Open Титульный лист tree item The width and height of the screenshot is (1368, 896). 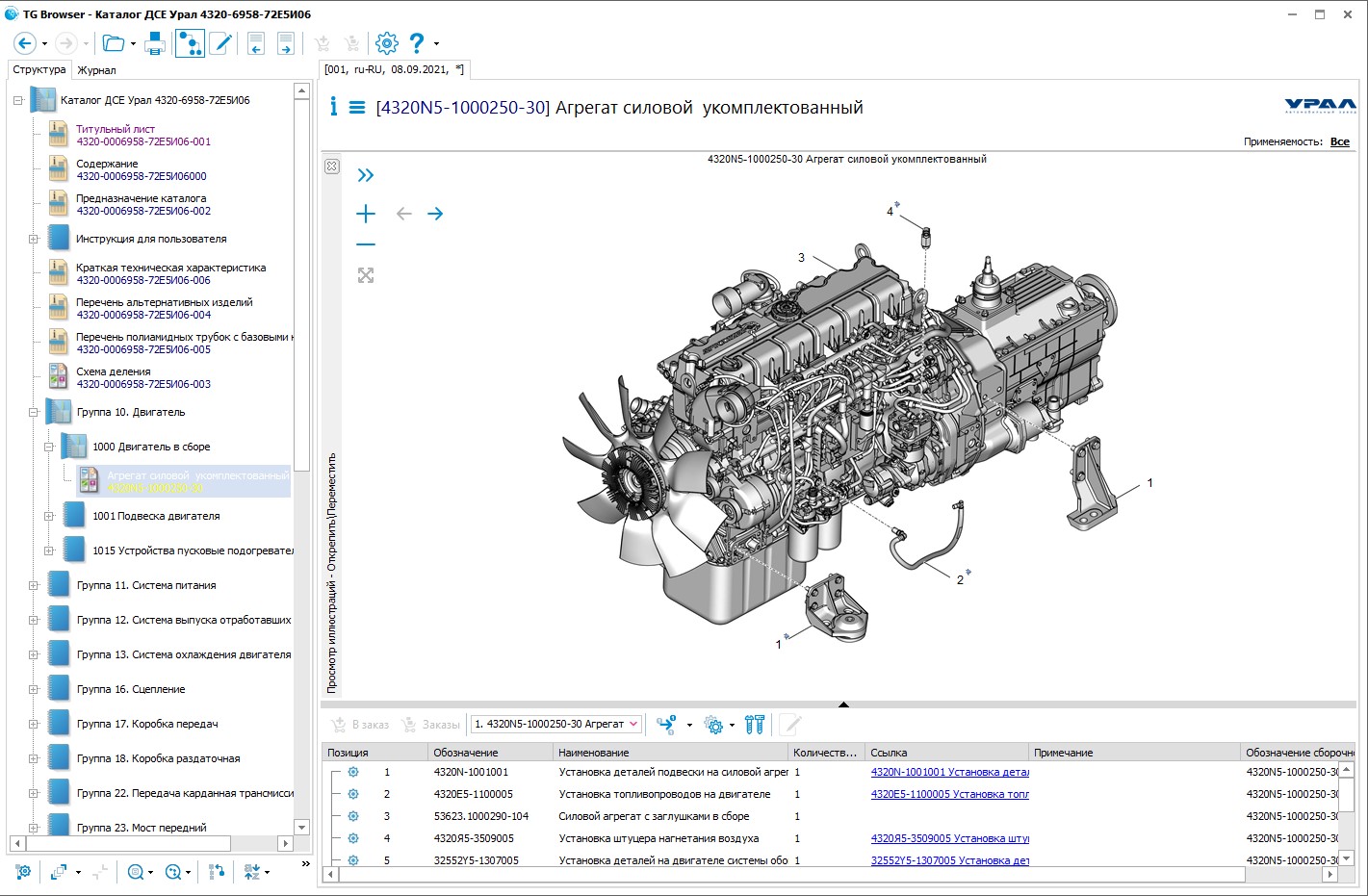pyautogui.click(x=143, y=135)
